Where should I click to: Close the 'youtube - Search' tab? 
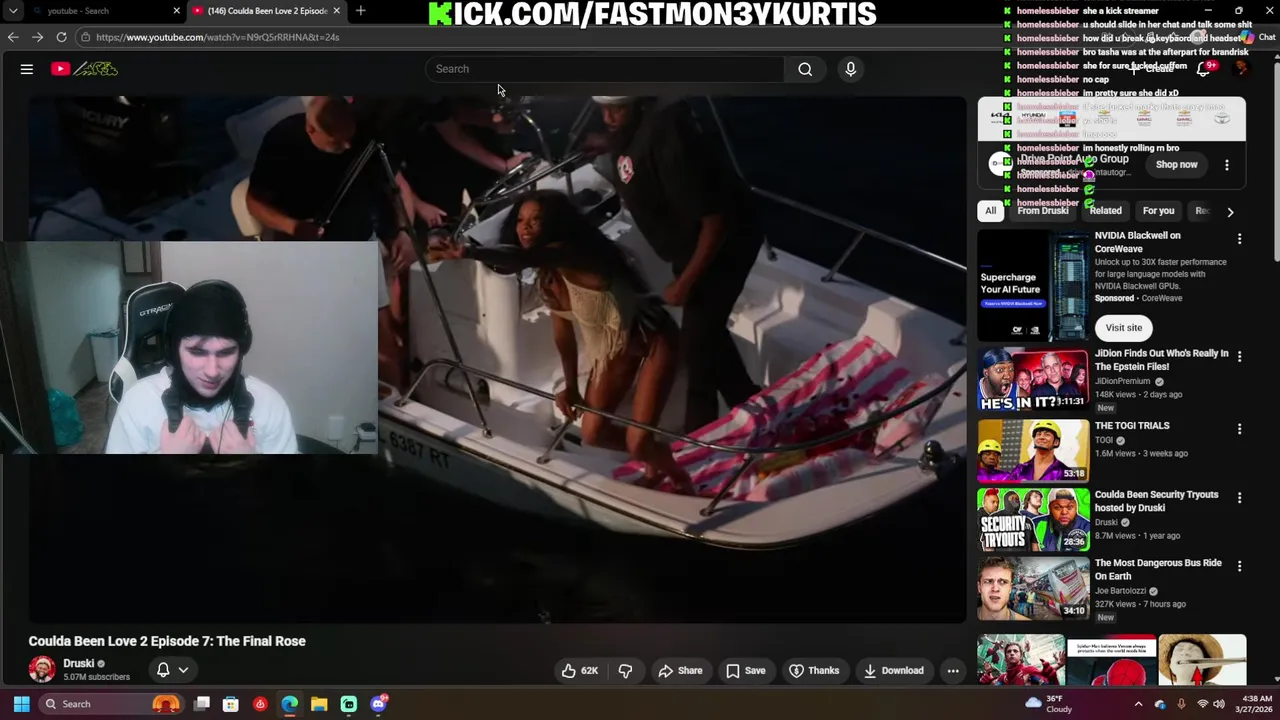177,11
